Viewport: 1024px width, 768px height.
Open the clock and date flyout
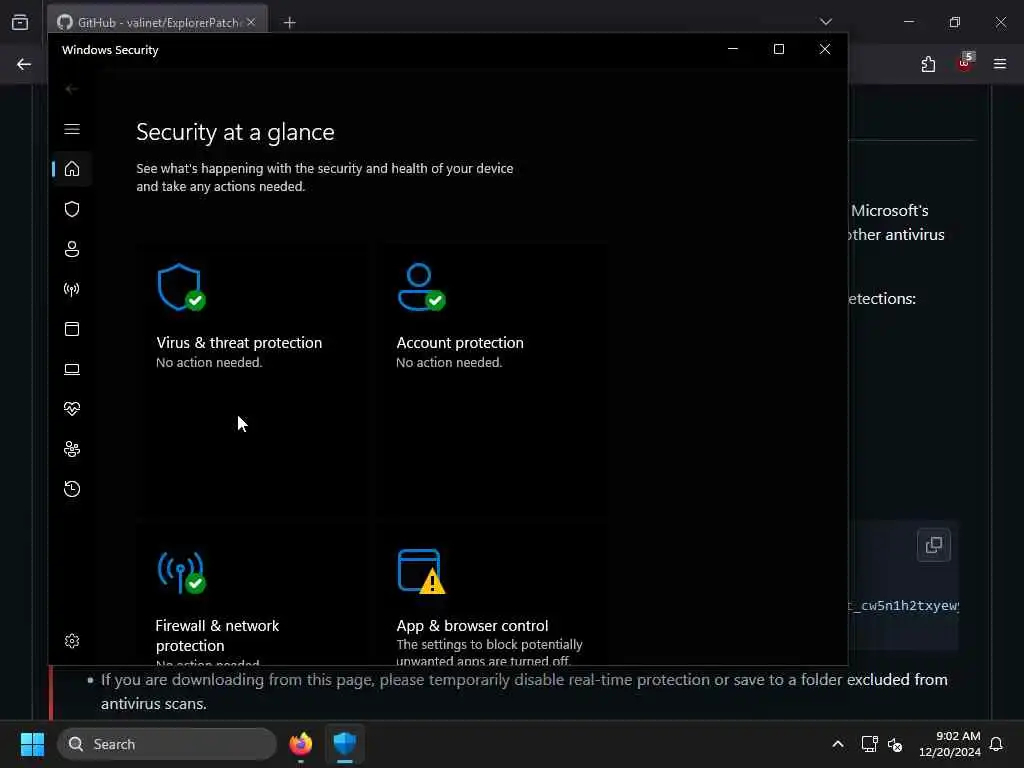[x=950, y=744]
